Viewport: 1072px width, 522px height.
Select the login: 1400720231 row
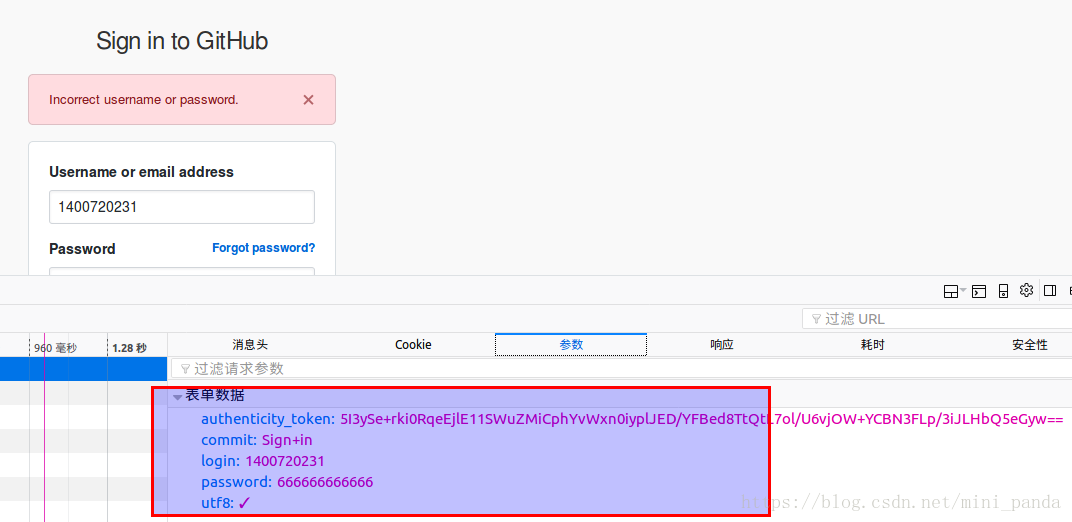click(x=263, y=461)
